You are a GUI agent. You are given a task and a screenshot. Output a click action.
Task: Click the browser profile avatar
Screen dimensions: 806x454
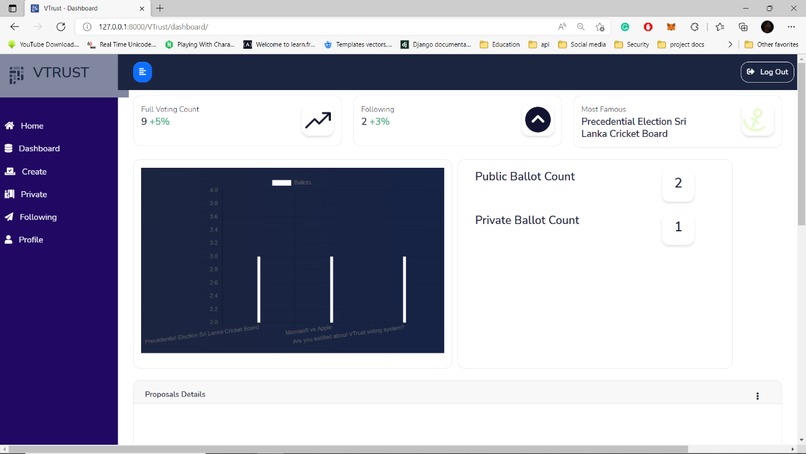[x=767, y=27]
